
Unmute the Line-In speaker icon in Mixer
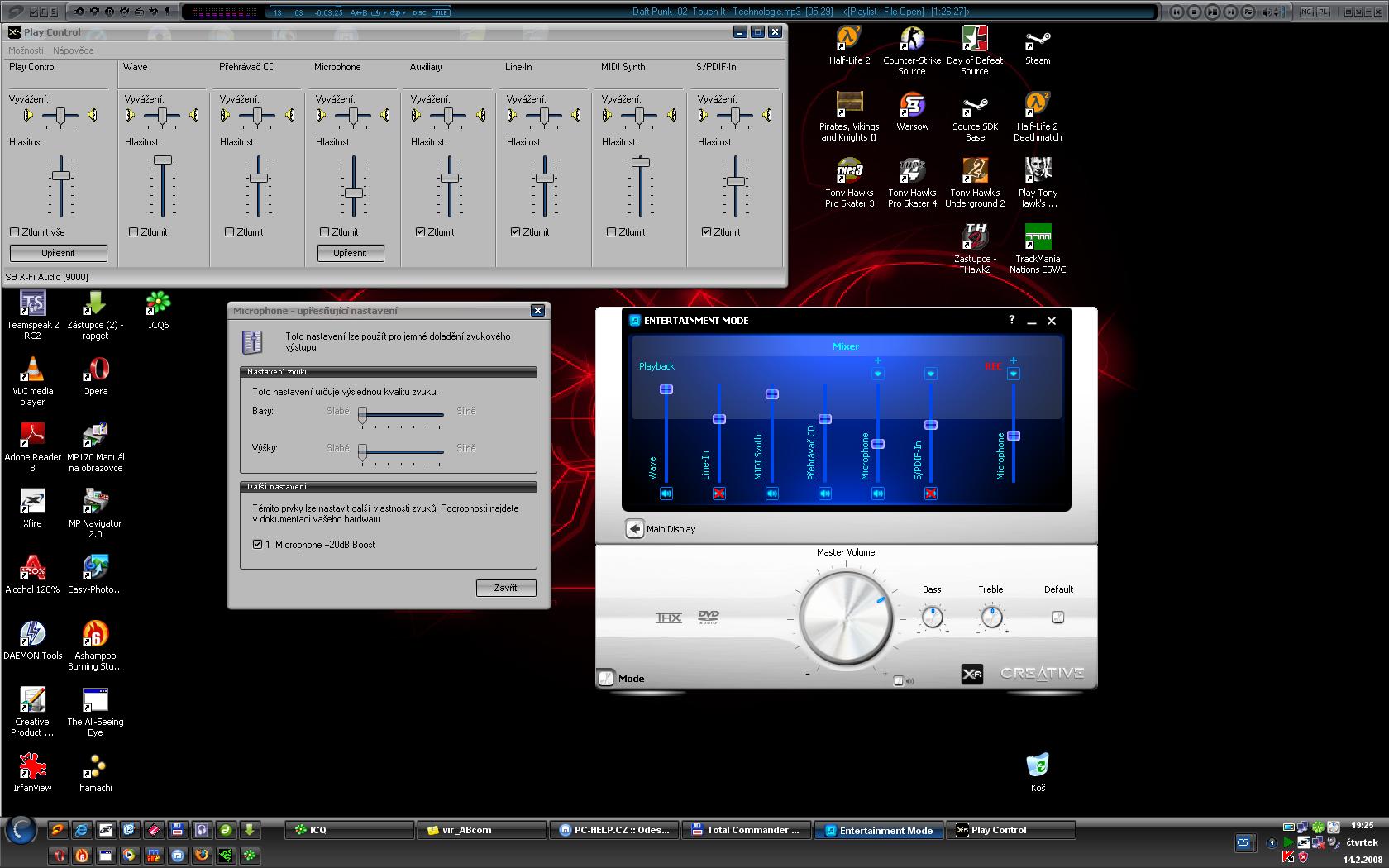click(x=719, y=494)
